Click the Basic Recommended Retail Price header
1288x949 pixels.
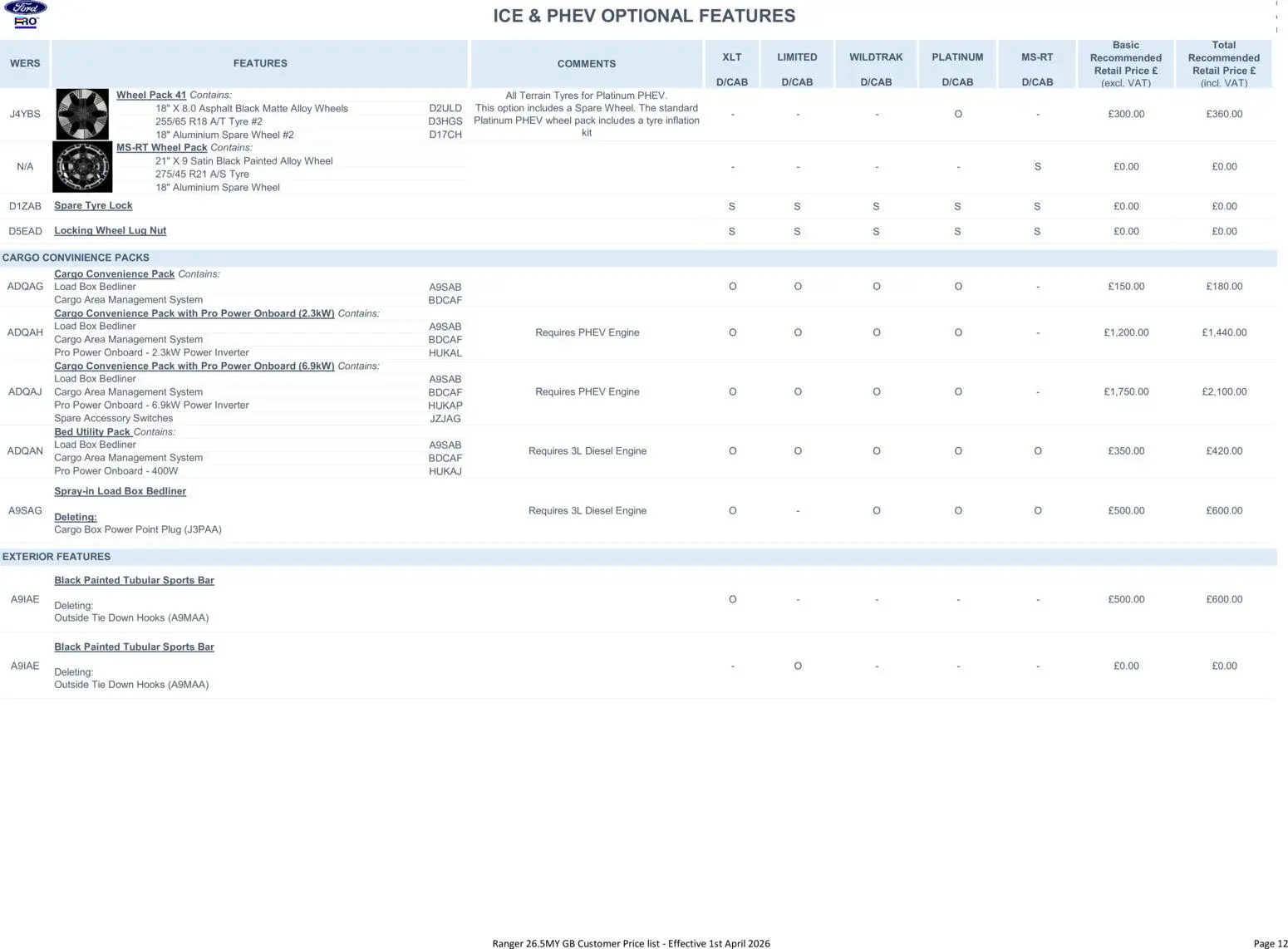(1126, 63)
